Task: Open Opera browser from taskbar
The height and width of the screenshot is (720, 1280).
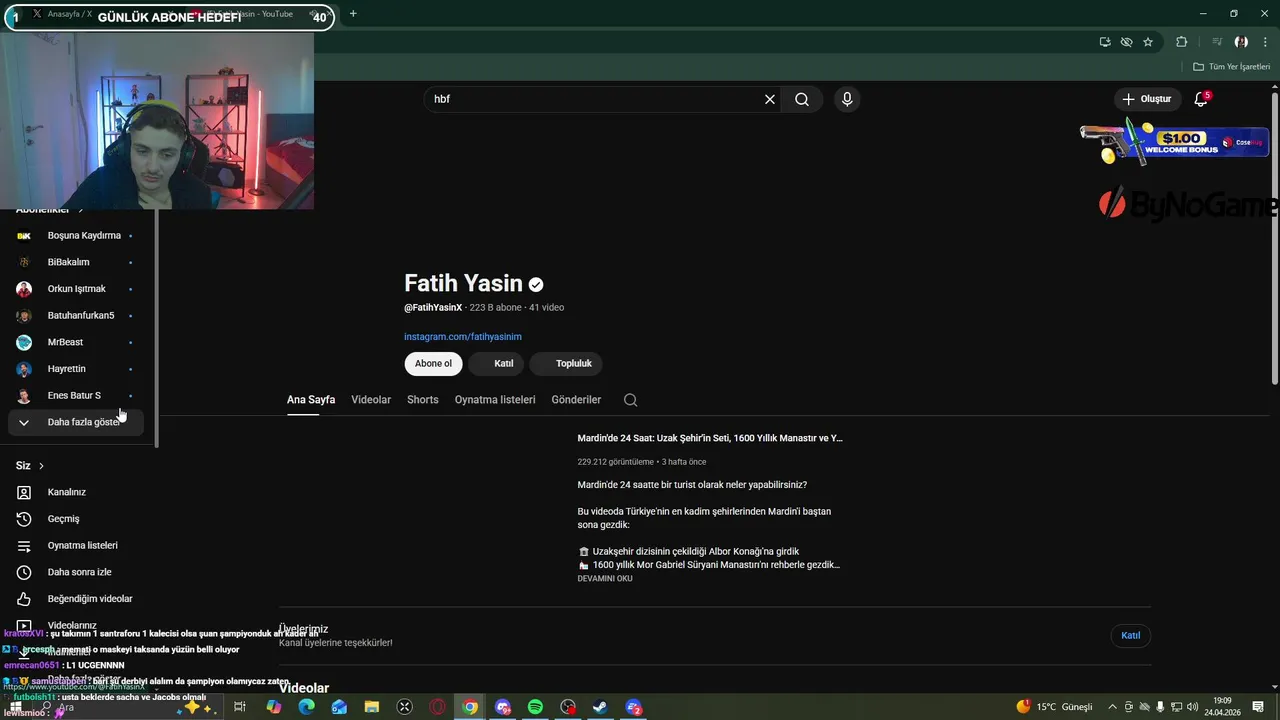Action: pos(437,707)
